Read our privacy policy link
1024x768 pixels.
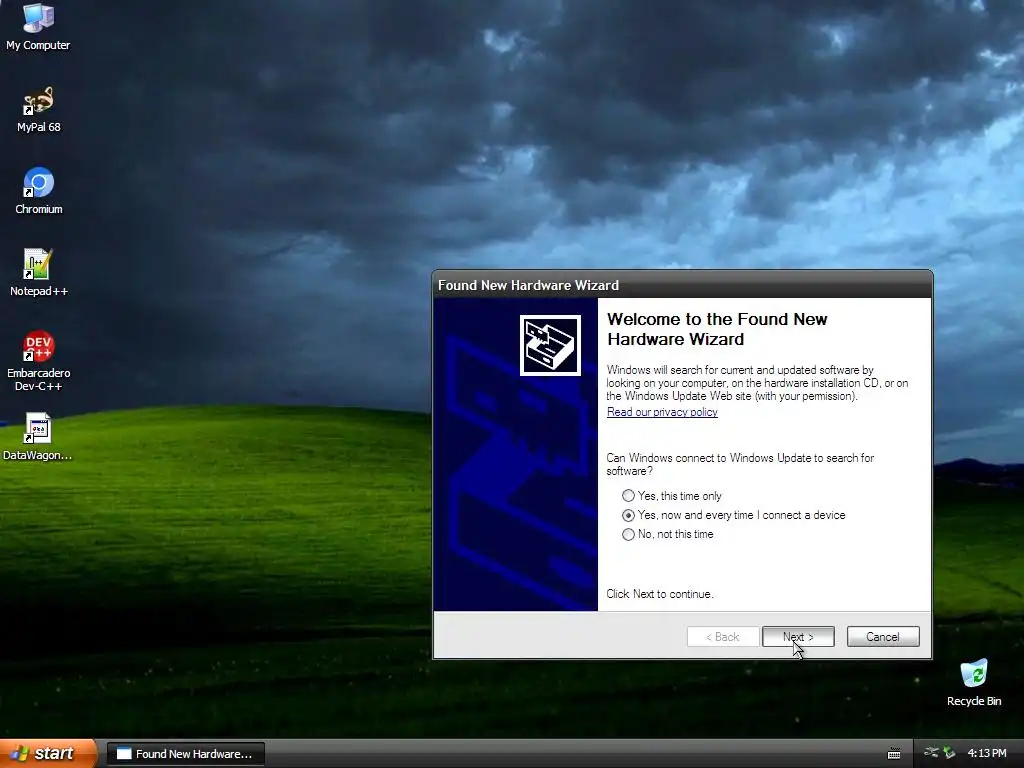tap(662, 412)
